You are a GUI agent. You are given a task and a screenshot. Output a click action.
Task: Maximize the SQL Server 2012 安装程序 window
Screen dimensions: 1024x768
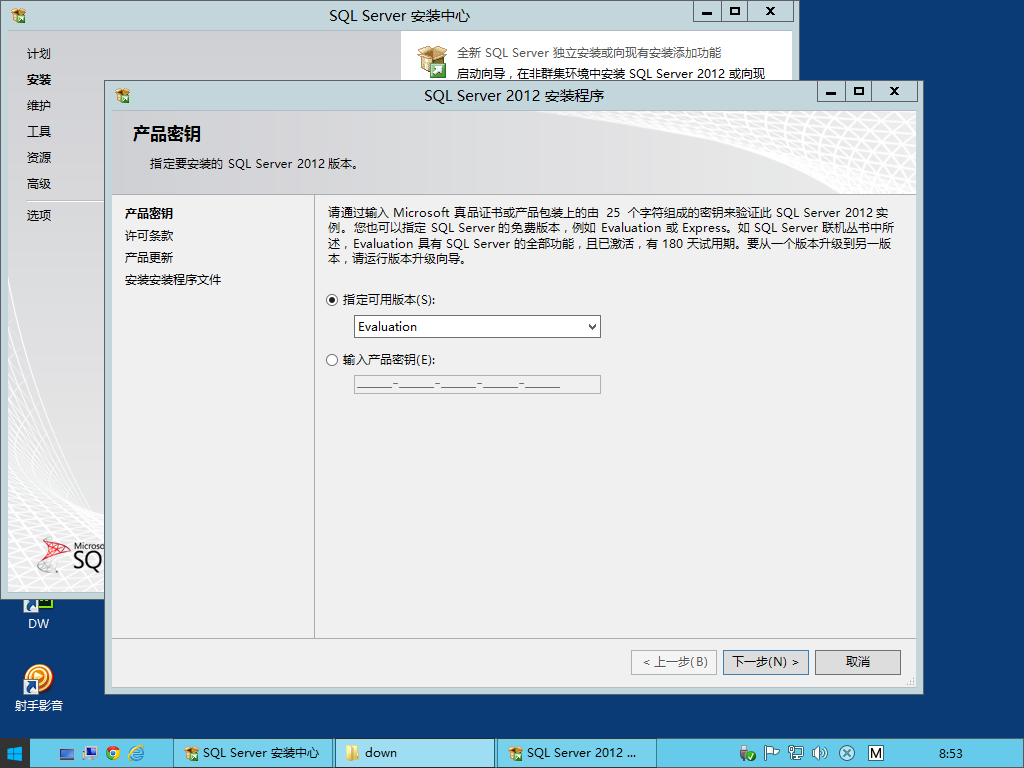pos(859,91)
